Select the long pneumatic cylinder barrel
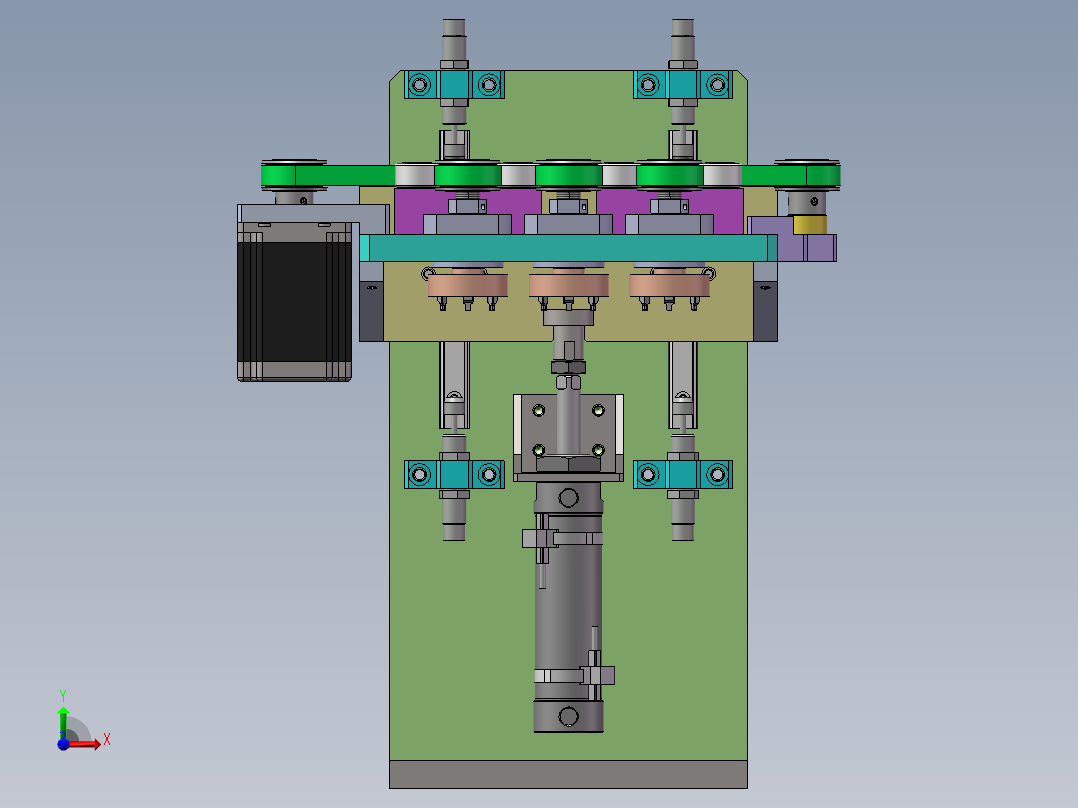The image size is (1078, 808). point(568,605)
